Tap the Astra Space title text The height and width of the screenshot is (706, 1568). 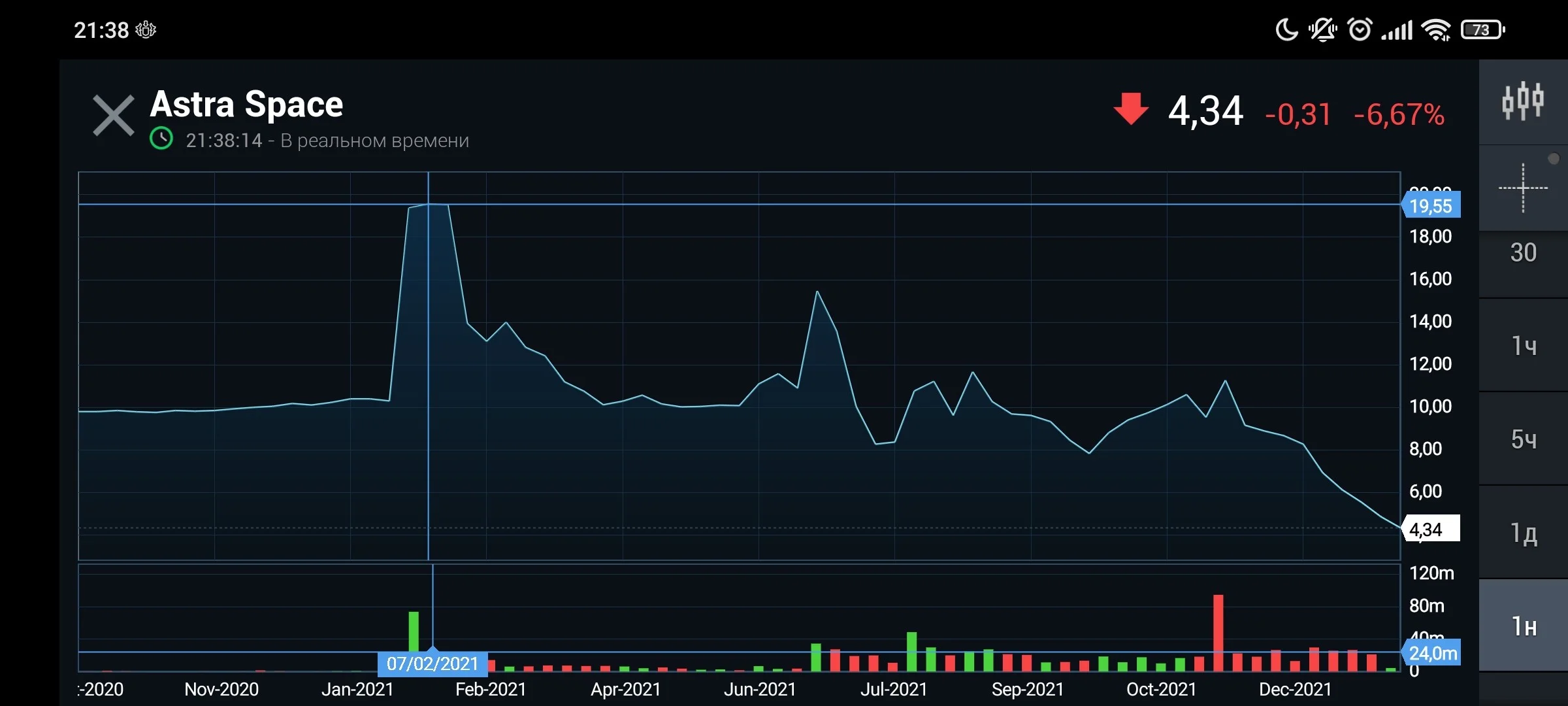point(246,105)
